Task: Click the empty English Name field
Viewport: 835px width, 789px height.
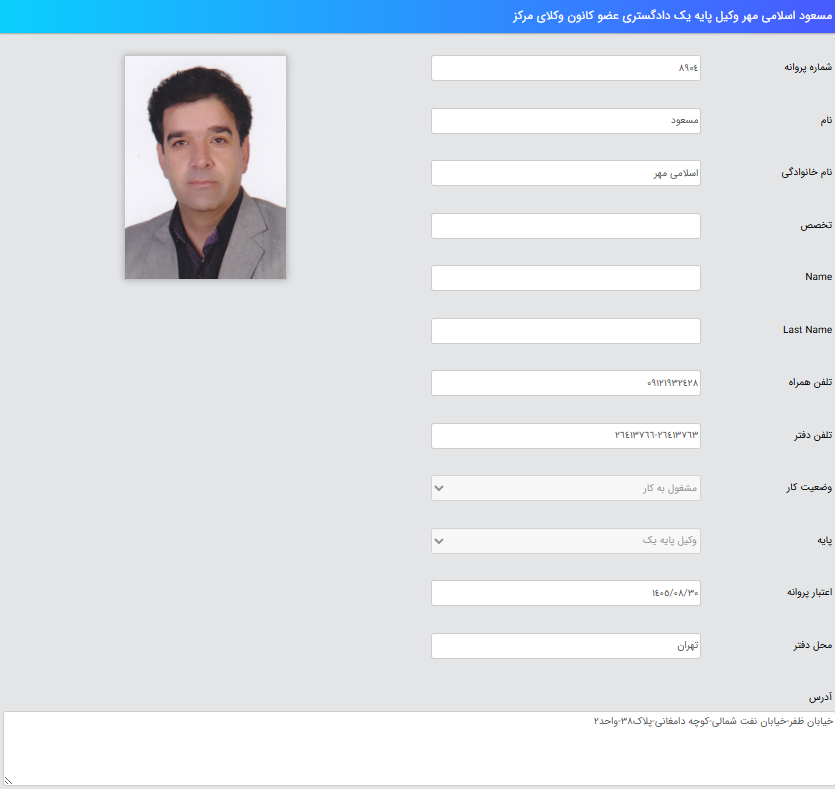Action: [566, 278]
